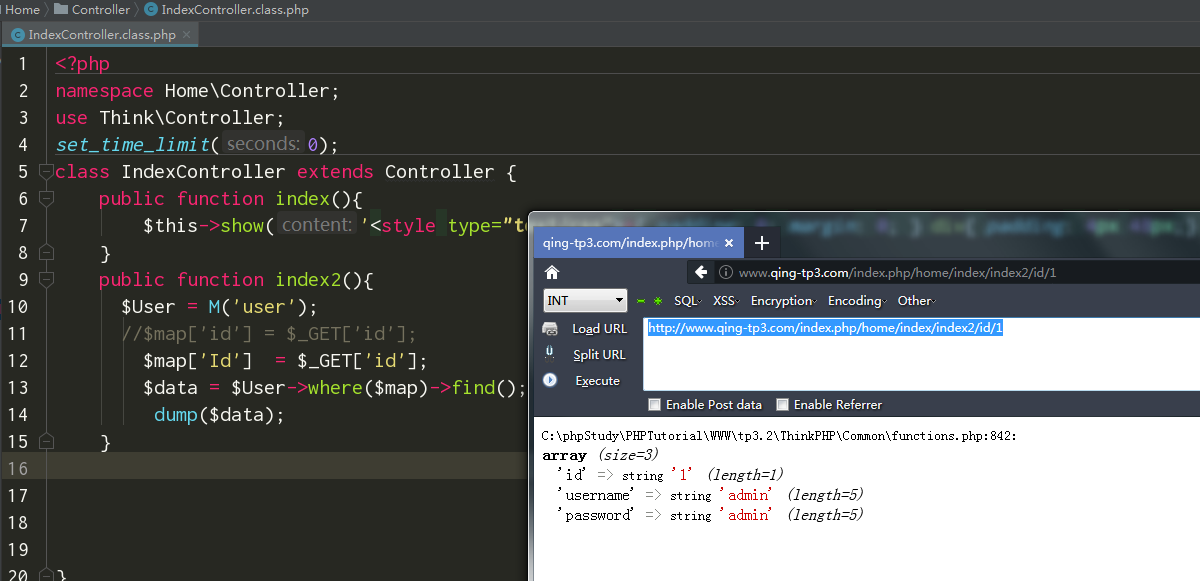1200x581 pixels.
Task: Click the Controller folder icon in the breadcrumb
Action: 59,10
